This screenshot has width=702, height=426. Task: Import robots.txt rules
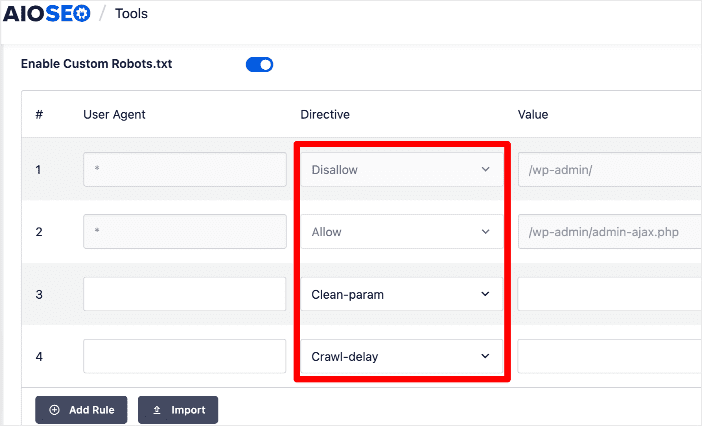pyautogui.click(x=178, y=410)
